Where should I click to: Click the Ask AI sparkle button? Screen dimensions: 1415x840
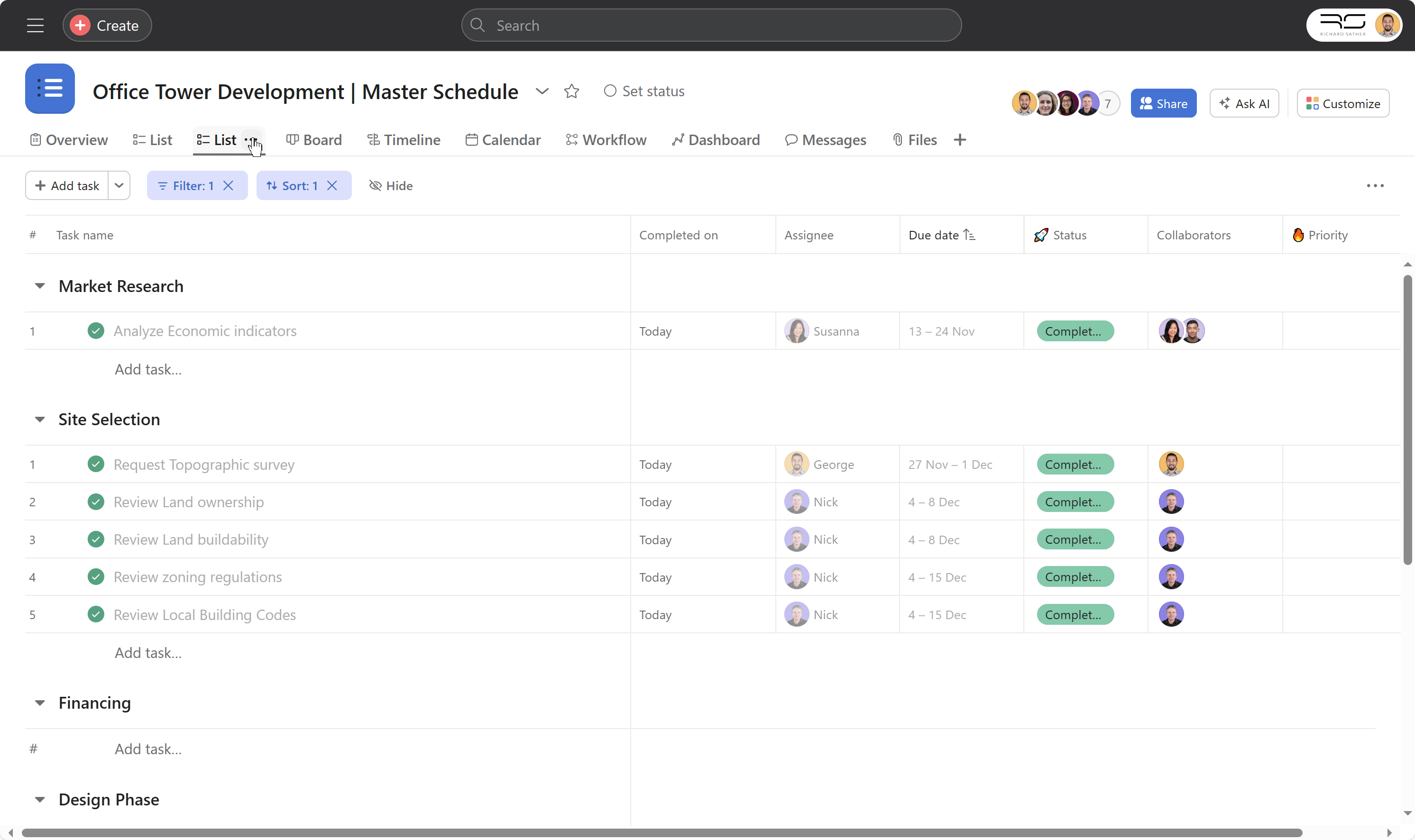(x=1243, y=104)
